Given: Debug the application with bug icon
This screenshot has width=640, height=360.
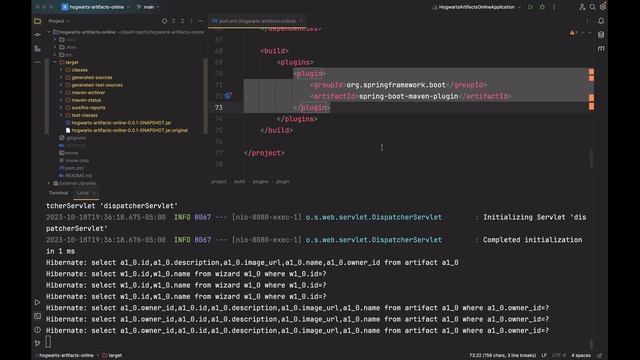Looking at the screenshot, I should coord(542,7).
